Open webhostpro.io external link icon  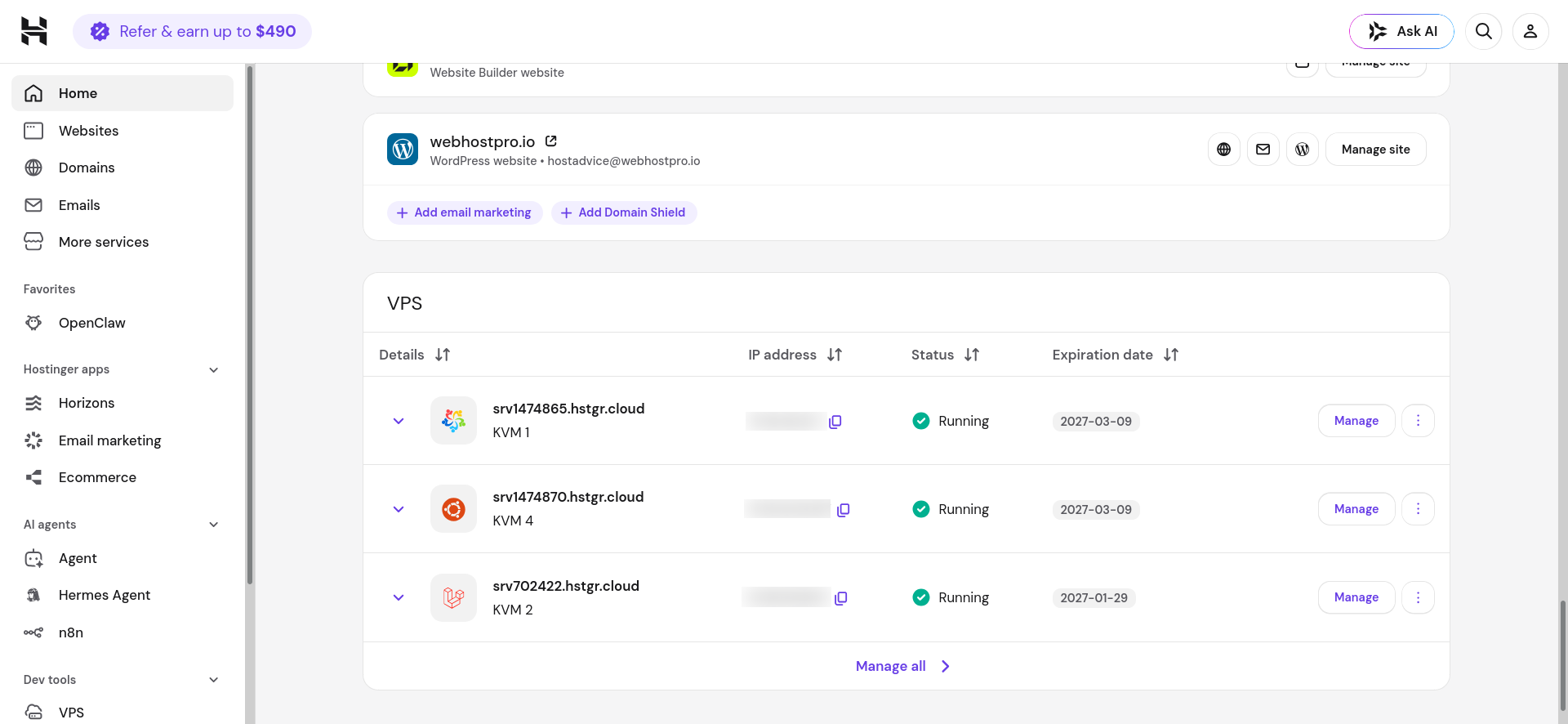pyautogui.click(x=551, y=141)
